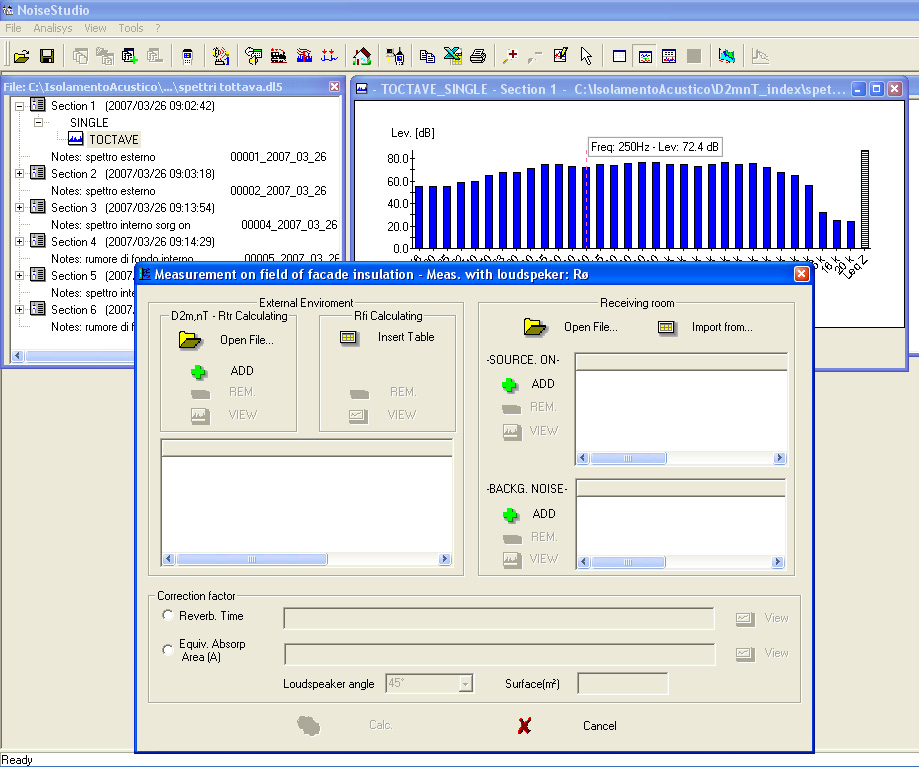Select the arrow pointer tool in toolbar
The width and height of the screenshot is (919, 767).
[586, 56]
